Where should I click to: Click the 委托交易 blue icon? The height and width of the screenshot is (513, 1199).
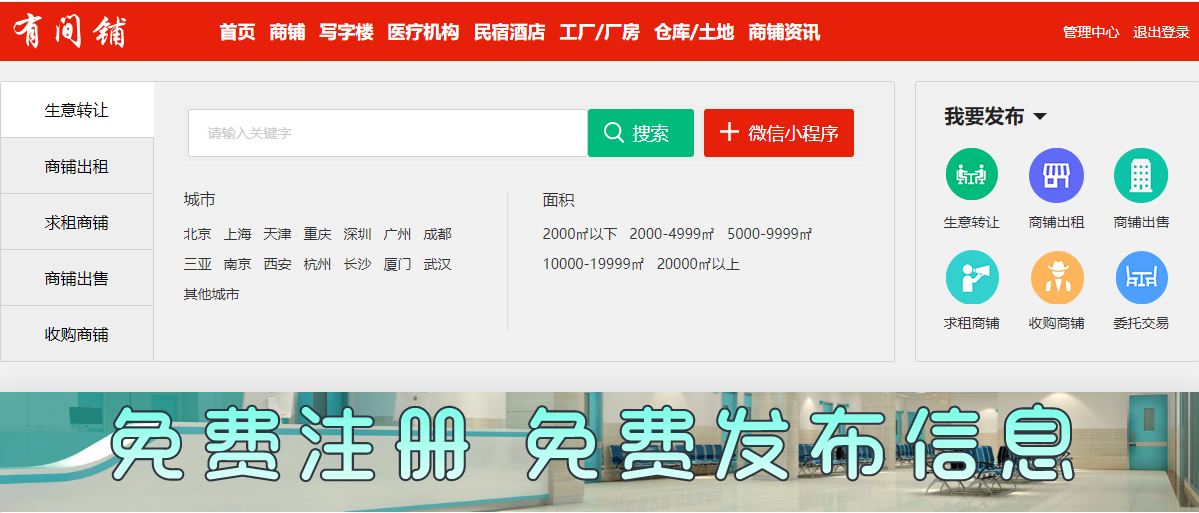[x=1140, y=277]
